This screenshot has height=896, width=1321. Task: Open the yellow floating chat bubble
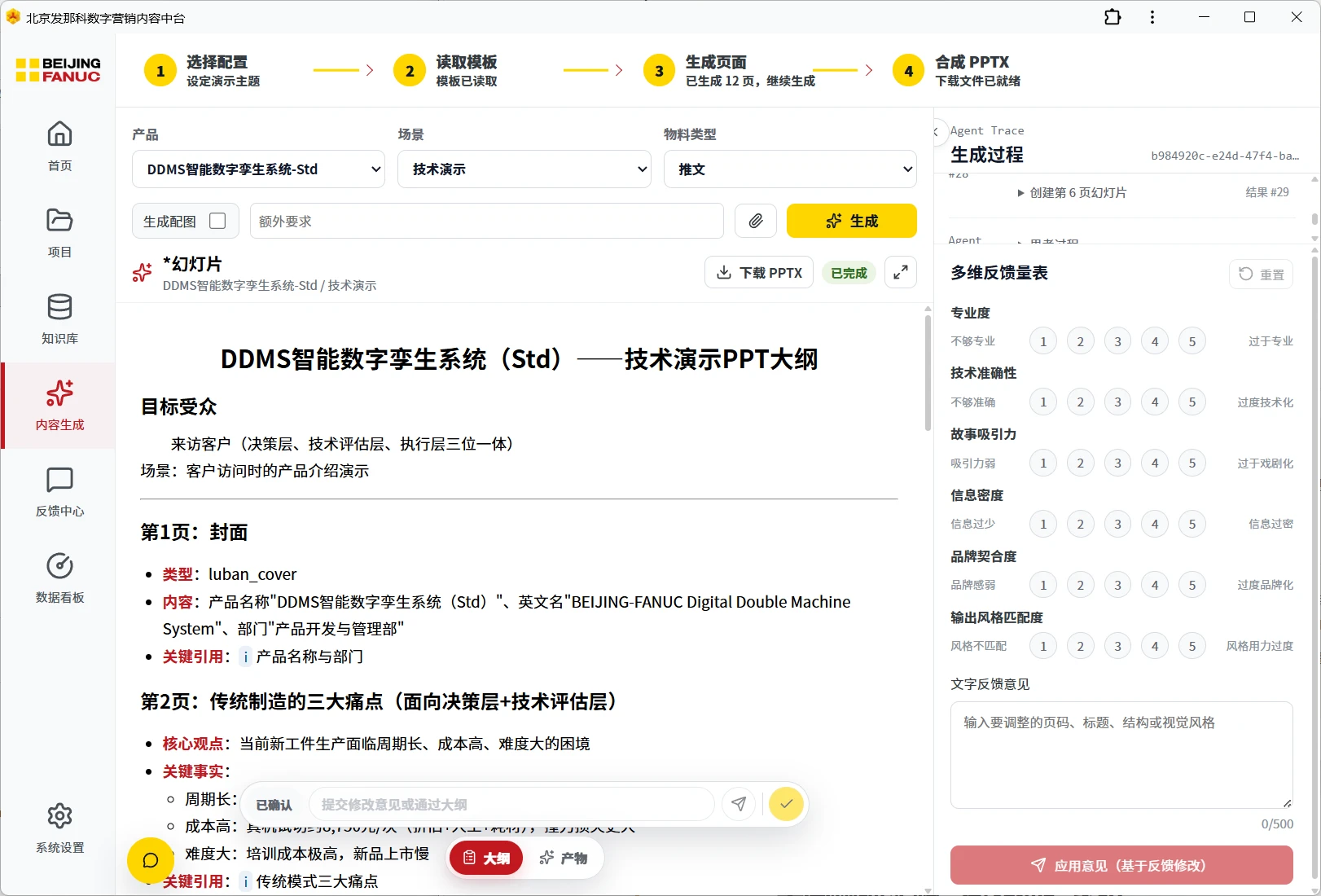tap(151, 860)
